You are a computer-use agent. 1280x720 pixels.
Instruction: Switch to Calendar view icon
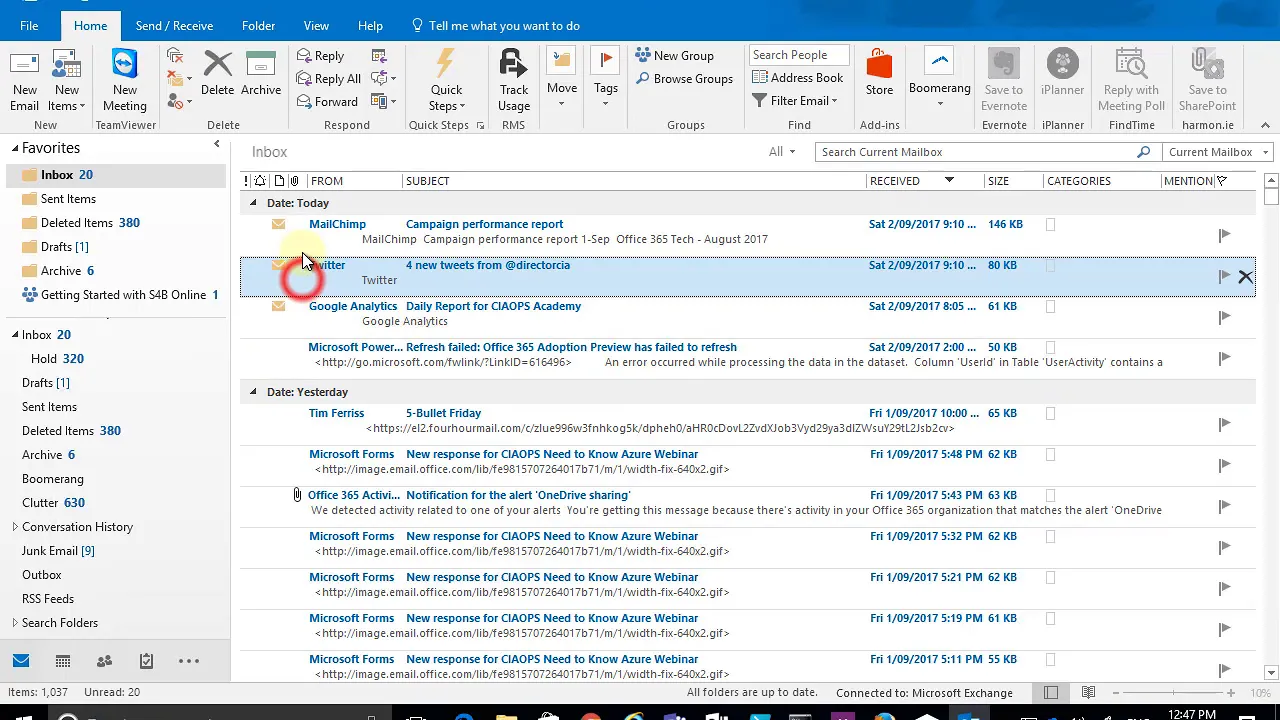(63, 661)
